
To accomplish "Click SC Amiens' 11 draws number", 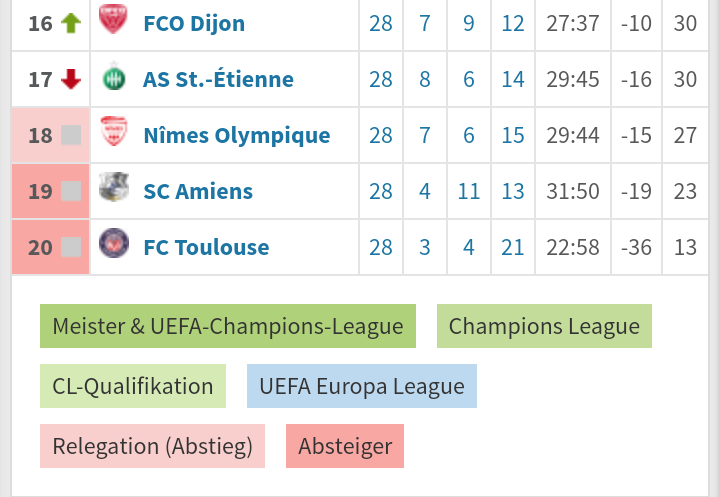I will point(468,192).
